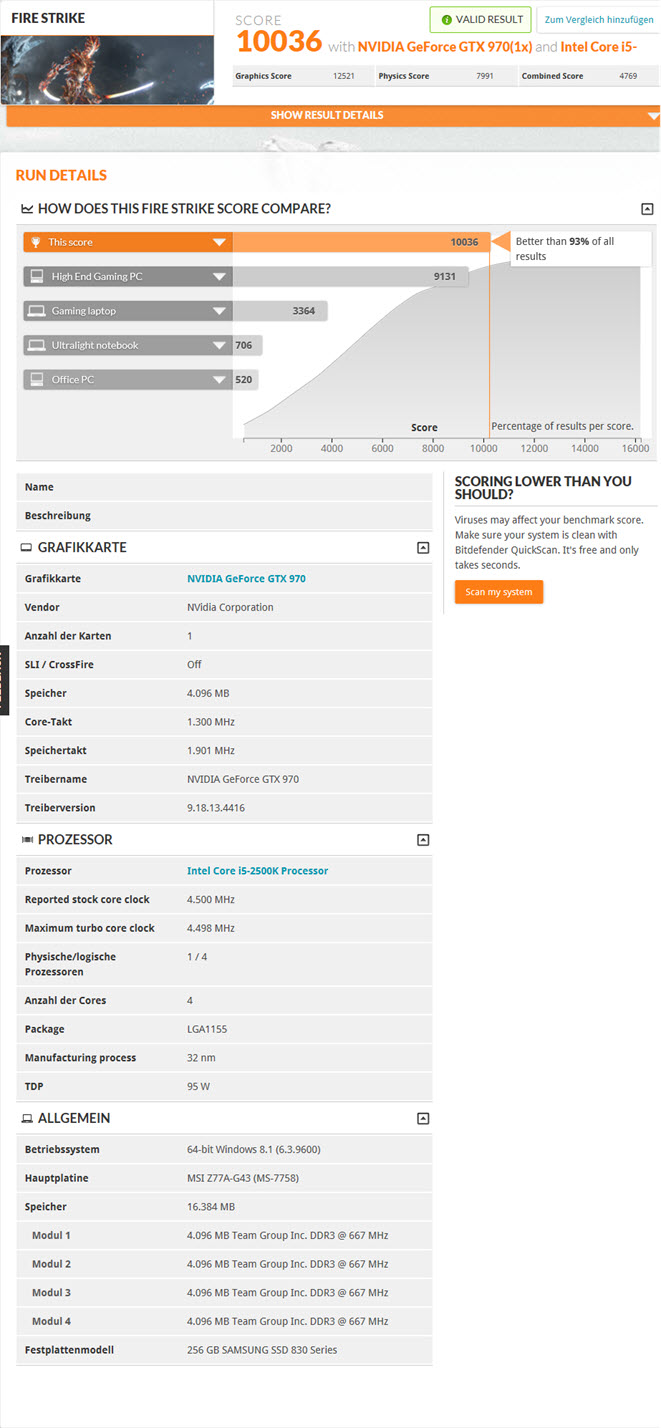
Task: Open the Intel Core i5- link in header
Action: point(599,46)
